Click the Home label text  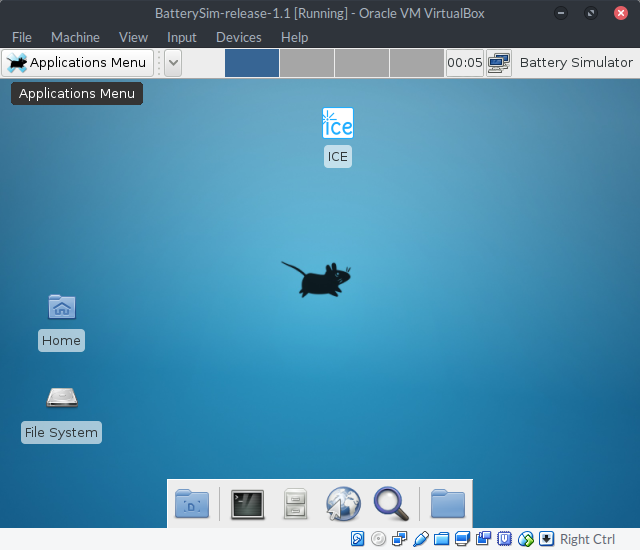[x=61, y=341]
